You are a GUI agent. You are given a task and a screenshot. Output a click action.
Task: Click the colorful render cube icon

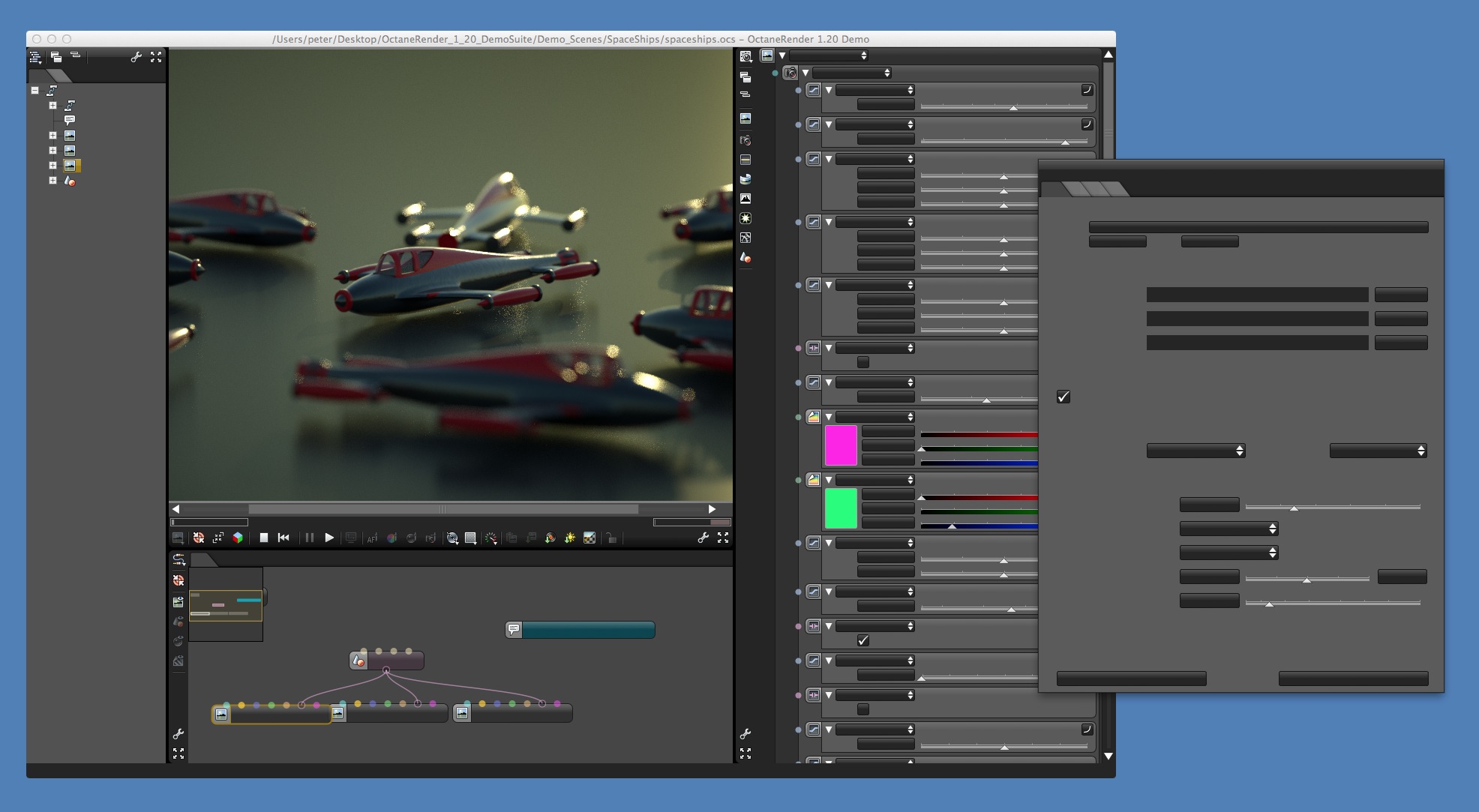(238, 538)
